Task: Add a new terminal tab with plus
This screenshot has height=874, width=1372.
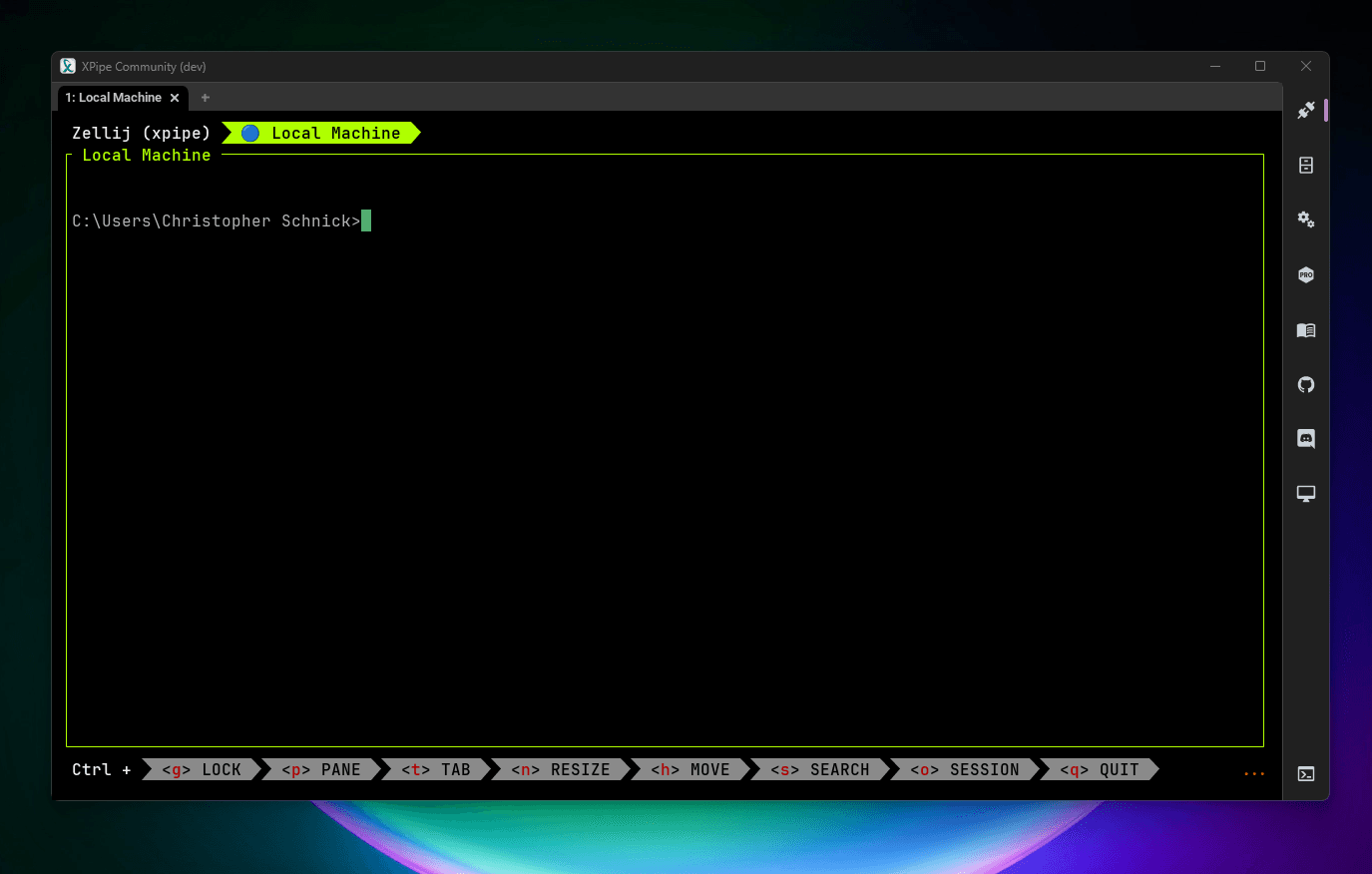Action: click(206, 98)
